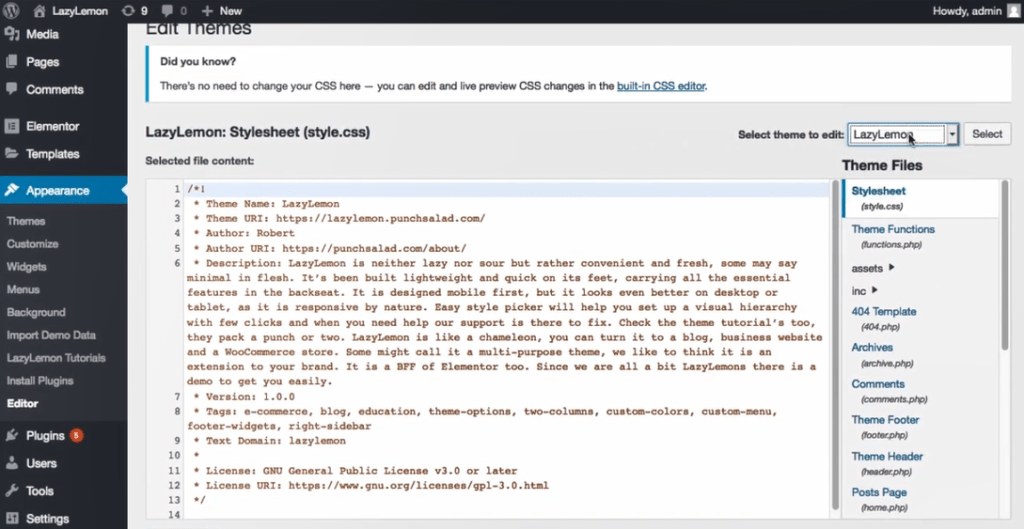Screen dimensions: 1024x529
Task: Click the Plugins update badge showing 5
Action: click(76, 435)
